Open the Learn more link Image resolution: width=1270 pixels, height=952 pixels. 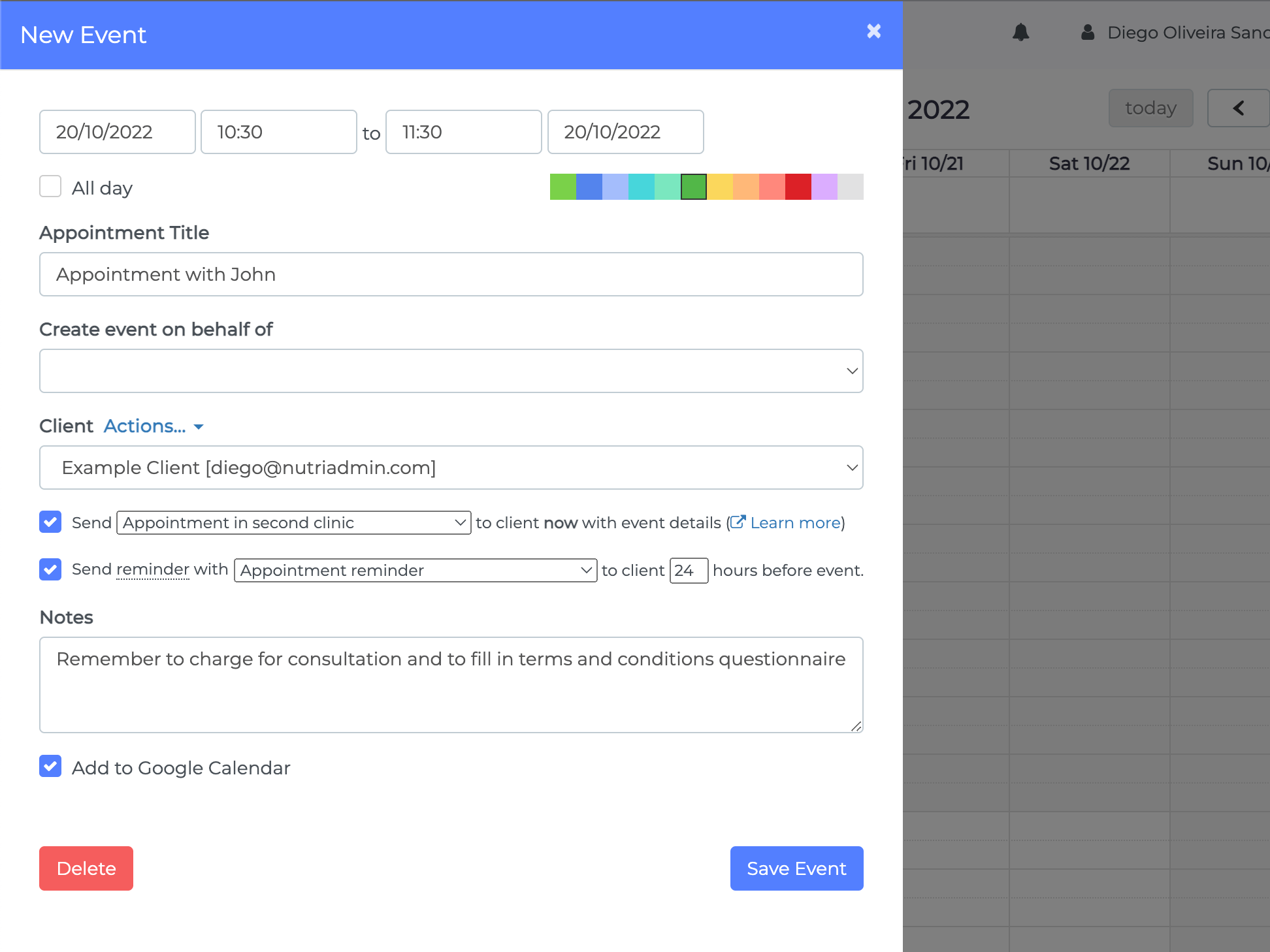point(795,522)
